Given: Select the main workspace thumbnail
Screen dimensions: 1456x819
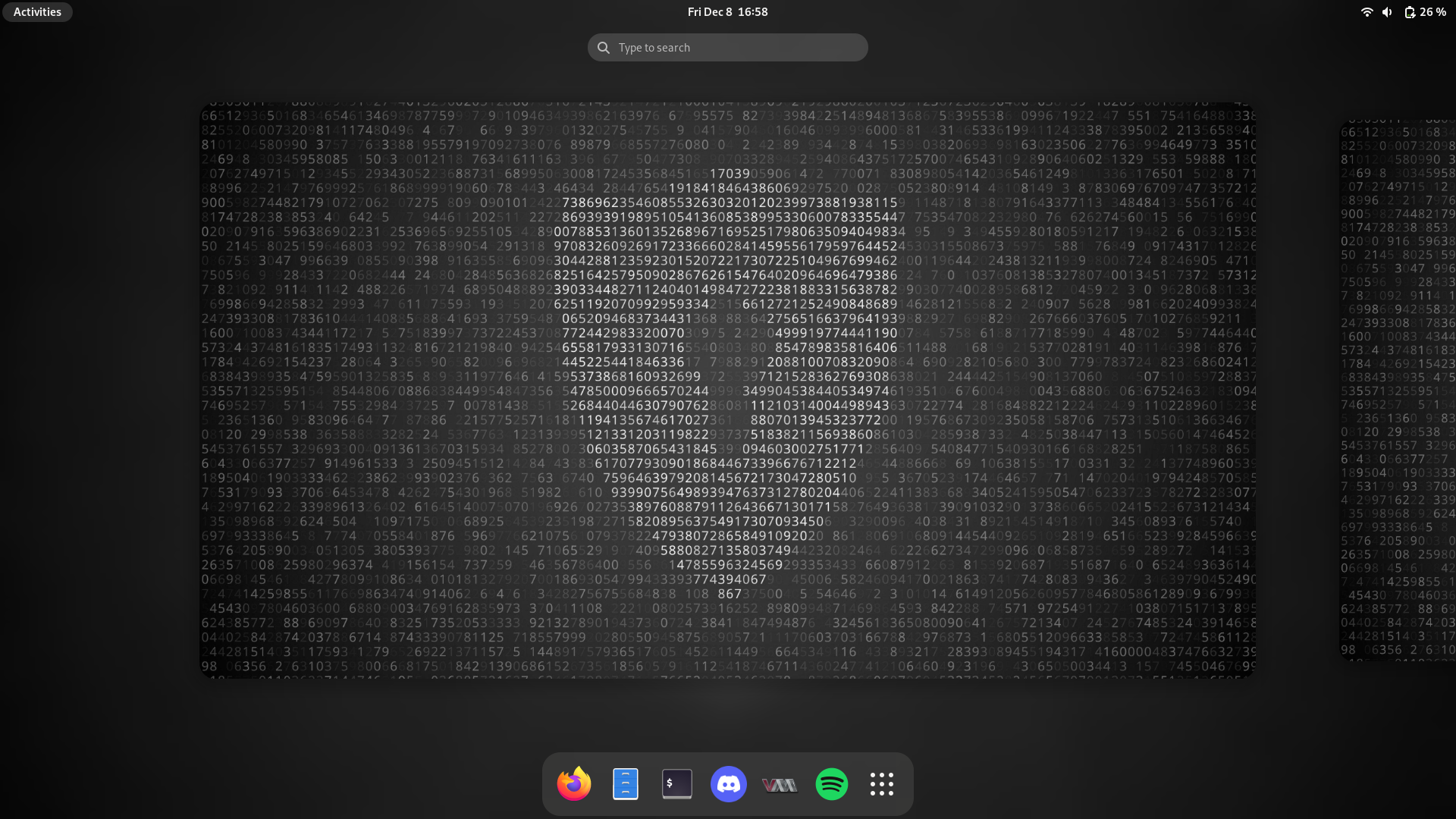Looking at the screenshot, I should tap(727, 390).
